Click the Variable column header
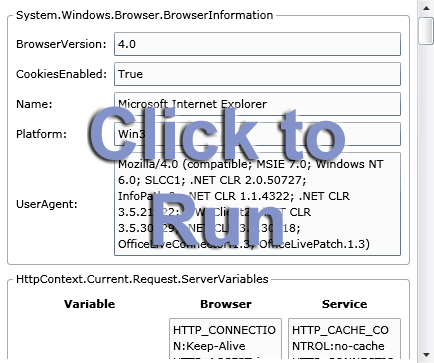The image size is (434, 363). (90, 304)
